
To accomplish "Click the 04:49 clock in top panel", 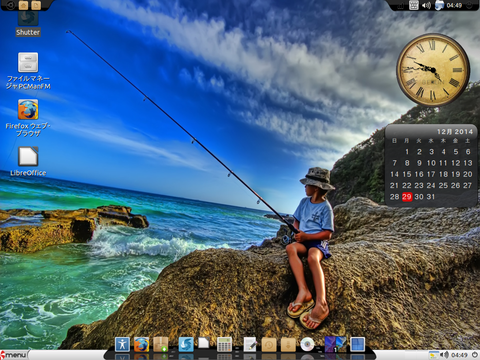I will 454,5.
